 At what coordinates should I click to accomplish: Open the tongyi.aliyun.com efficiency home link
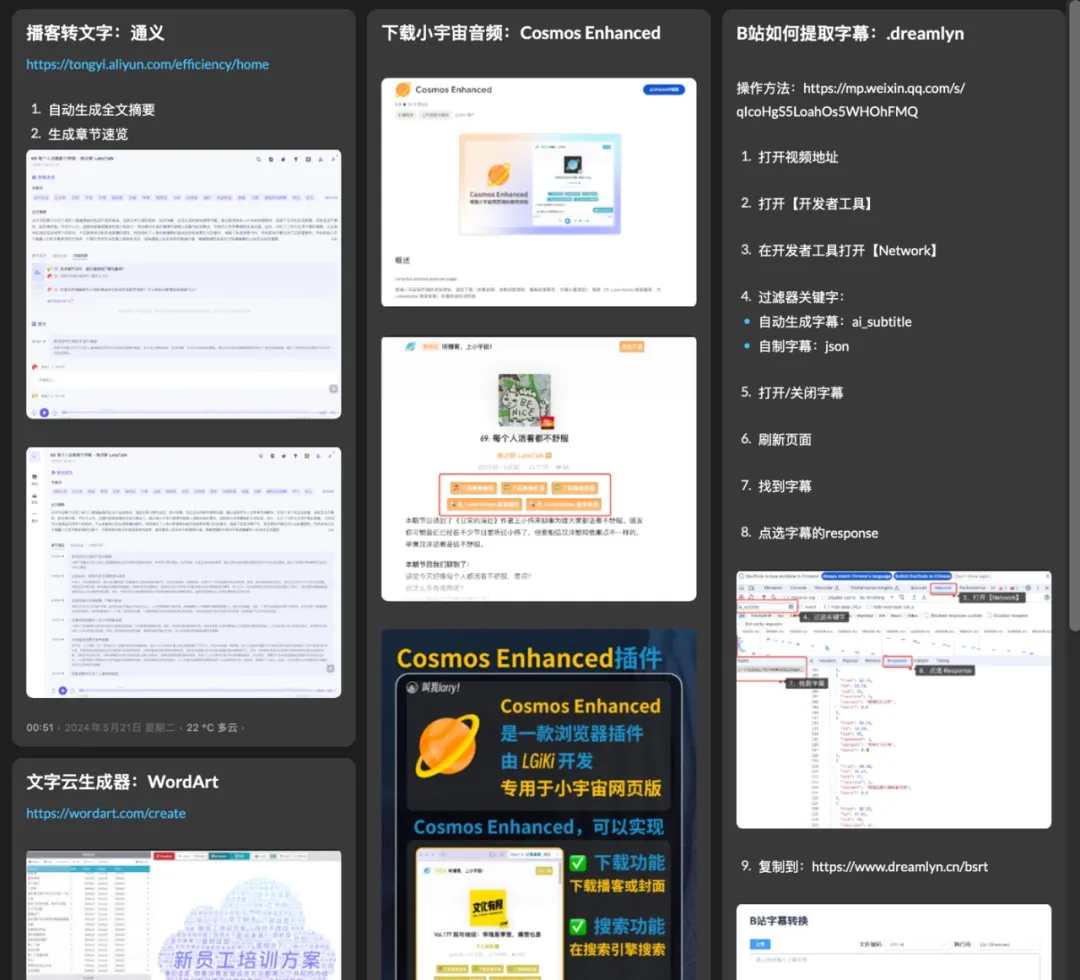pos(147,65)
